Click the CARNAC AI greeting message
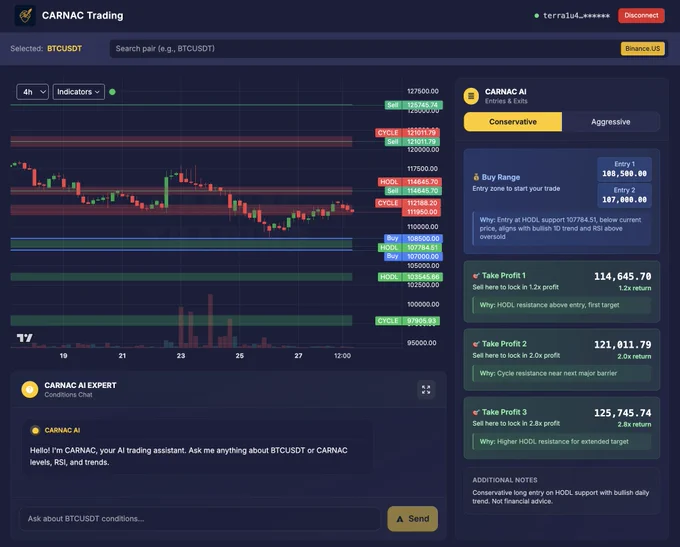The image size is (680, 547). pyautogui.click(x=189, y=456)
